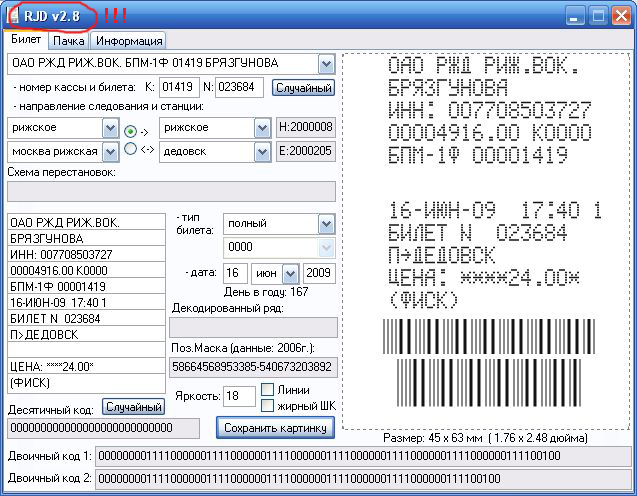This screenshot has height=496, width=637.
Task: Enable the жирный ШК checkbox
Action: point(267,405)
